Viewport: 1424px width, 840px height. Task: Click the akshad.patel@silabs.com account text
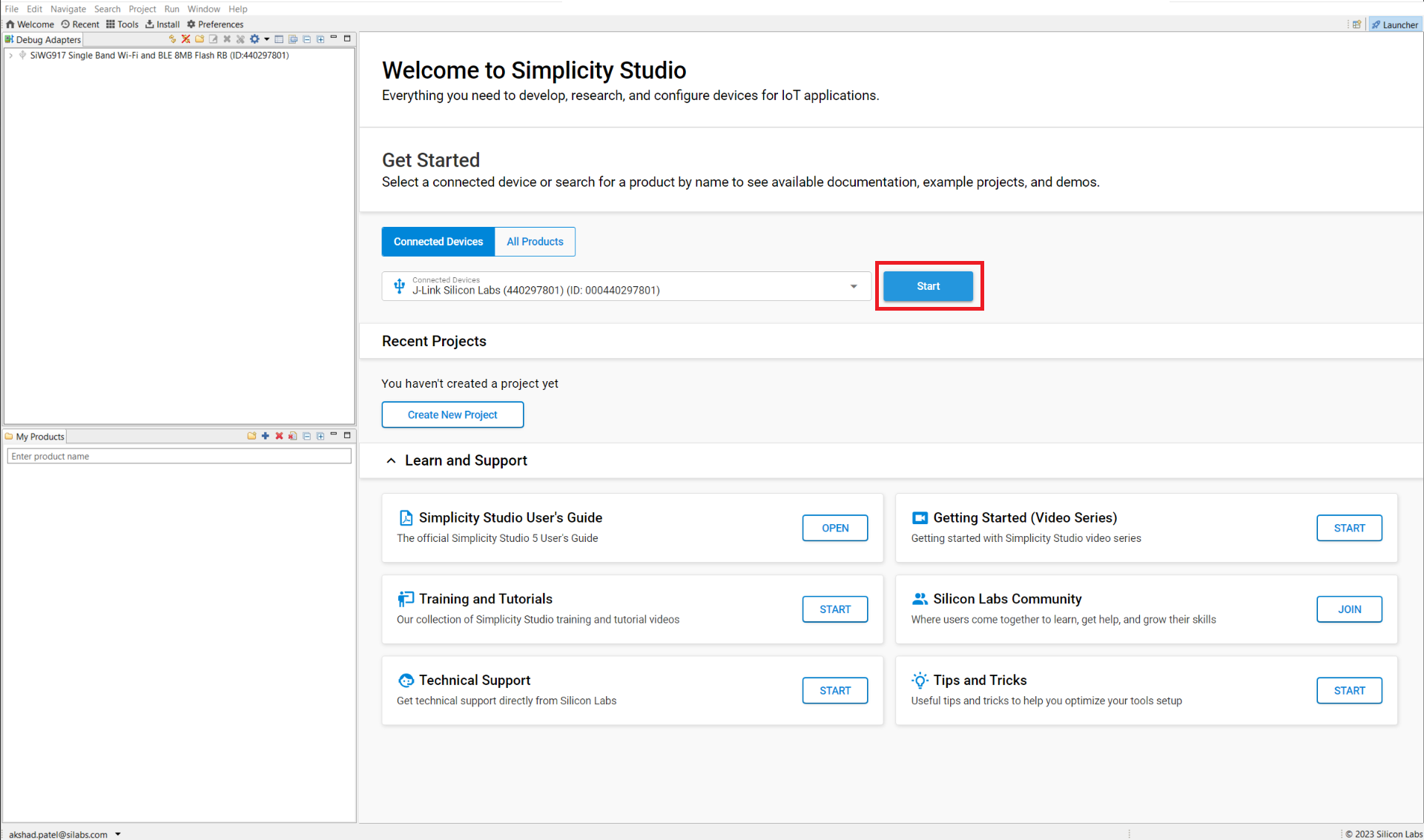[x=58, y=834]
